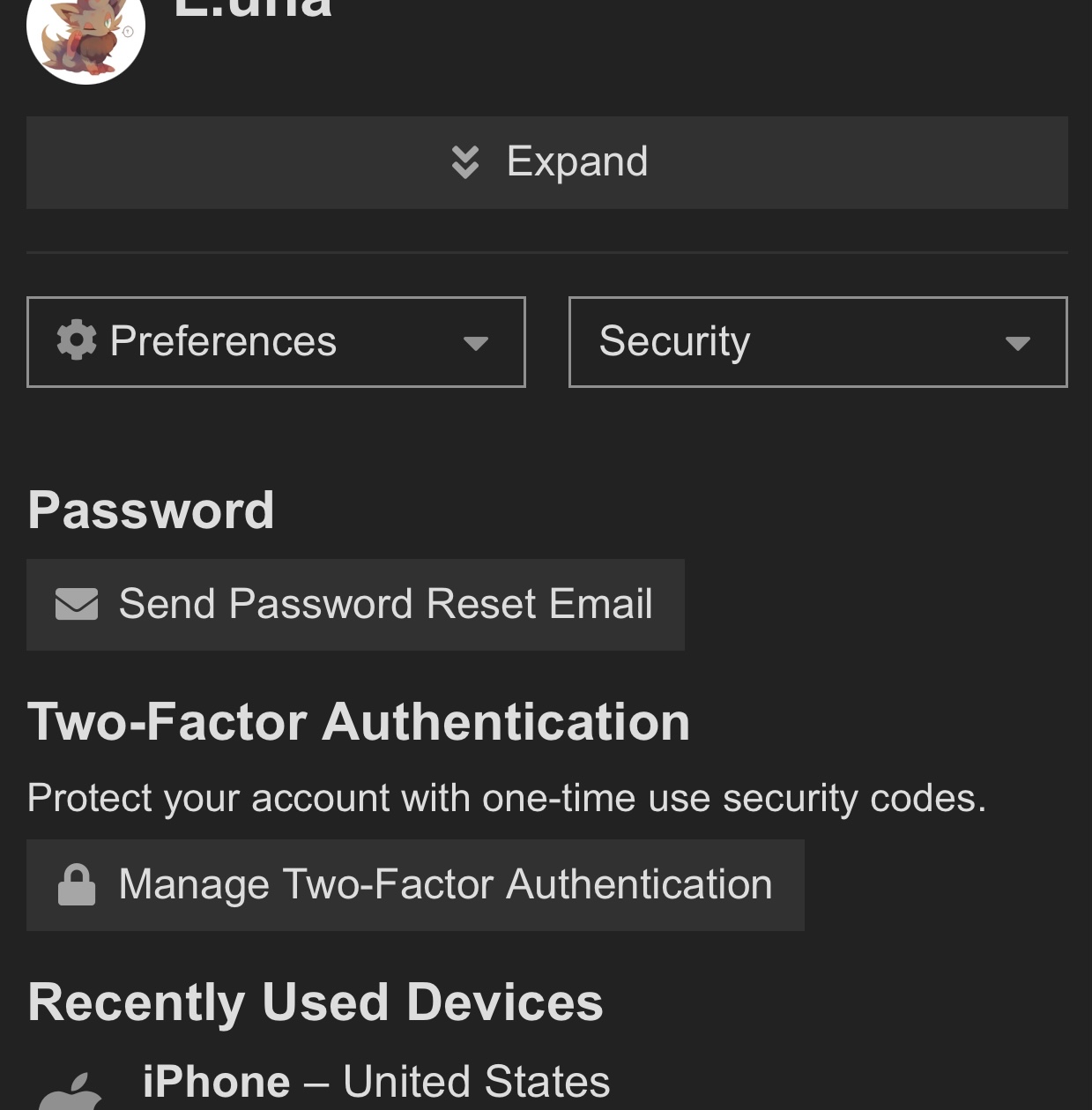
Task: Click the Recently Used Devices heading
Action: click(316, 1002)
